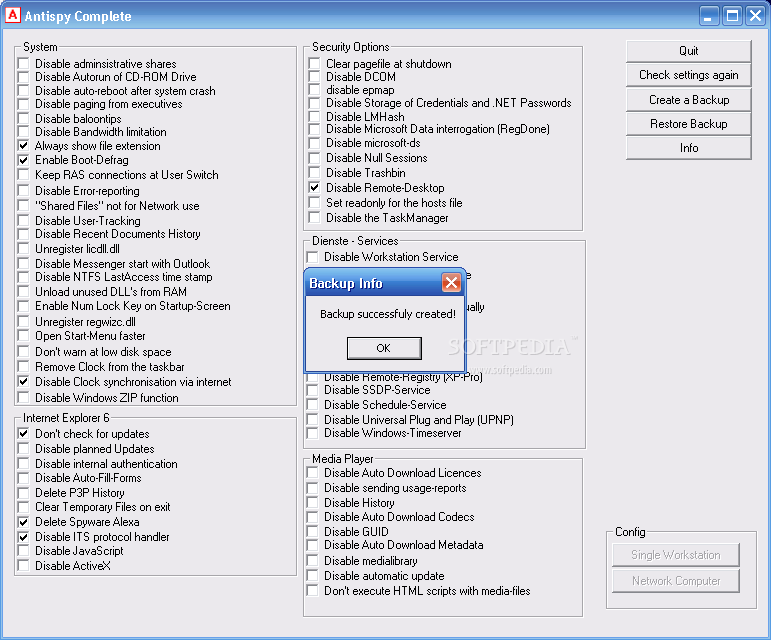Toggle Disable auto-reboot after system crash
The image size is (771, 640).
[x=23, y=91]
